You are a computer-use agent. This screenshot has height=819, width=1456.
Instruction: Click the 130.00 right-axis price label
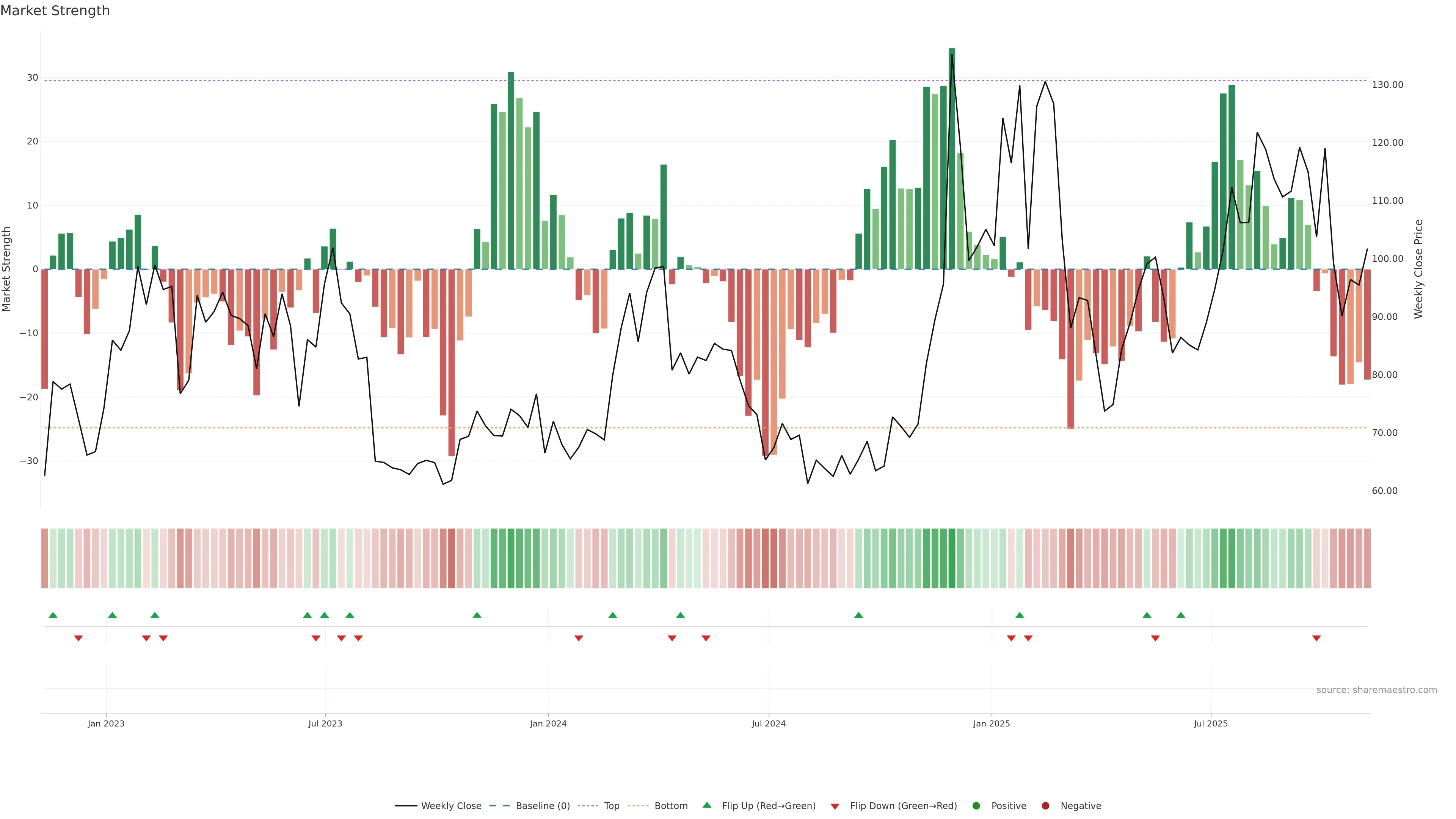(x=1387, y=85)
